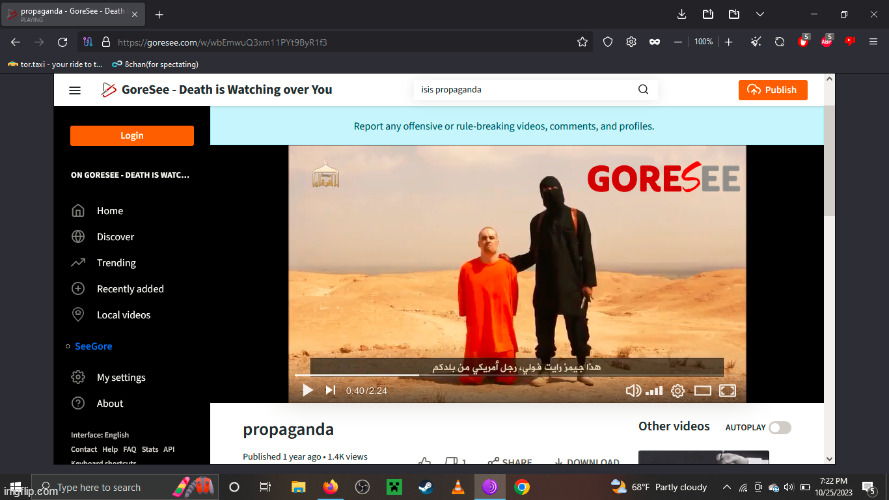889x500 pixels.
Task: Zoom in with the toolbar plus button
Action: pyautogui.click(x=729, y=42)
